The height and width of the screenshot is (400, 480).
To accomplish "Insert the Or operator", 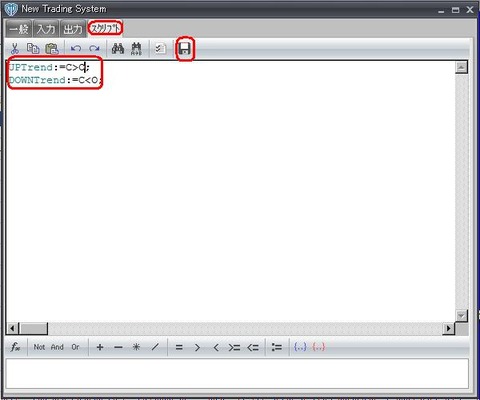I will pos(75,347).
